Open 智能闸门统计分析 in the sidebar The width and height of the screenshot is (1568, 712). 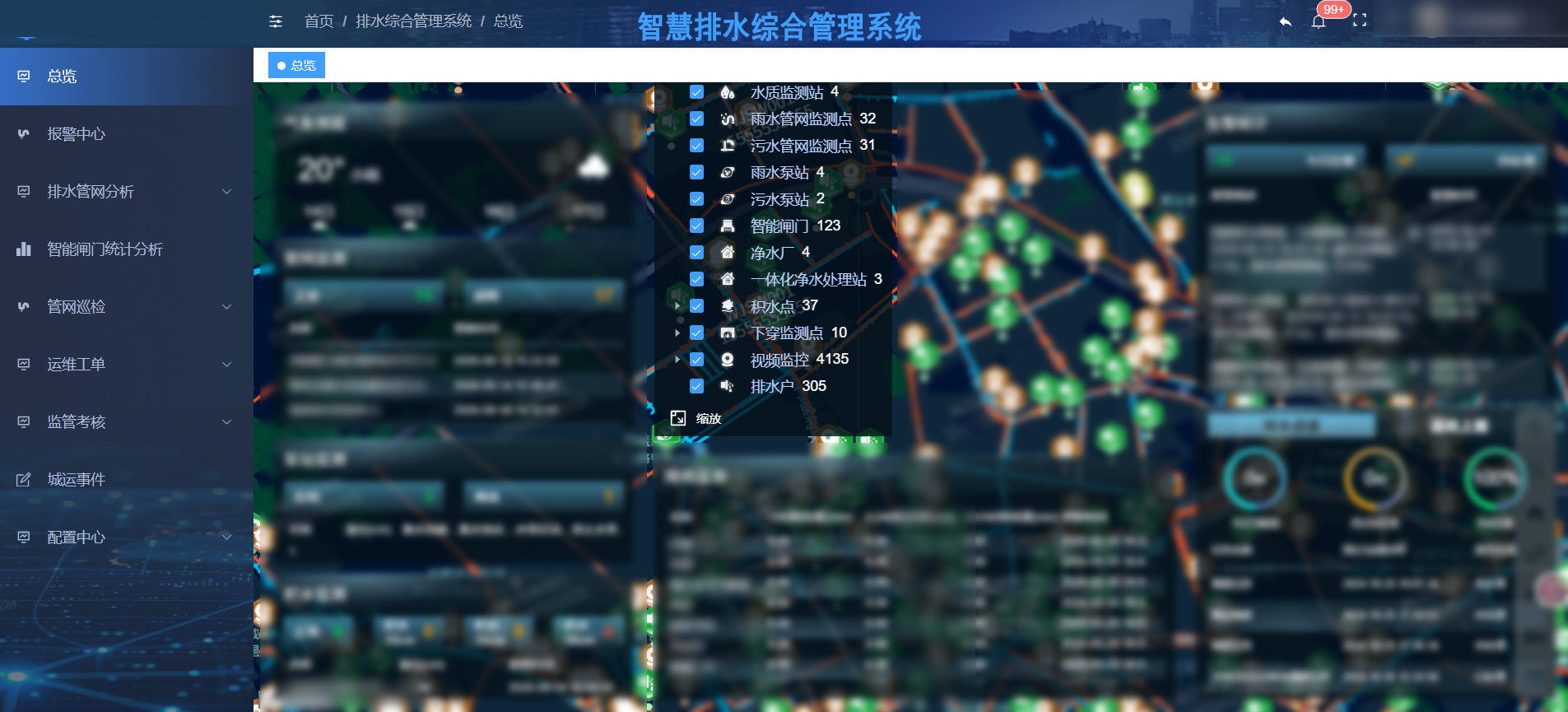pos(126,249)
